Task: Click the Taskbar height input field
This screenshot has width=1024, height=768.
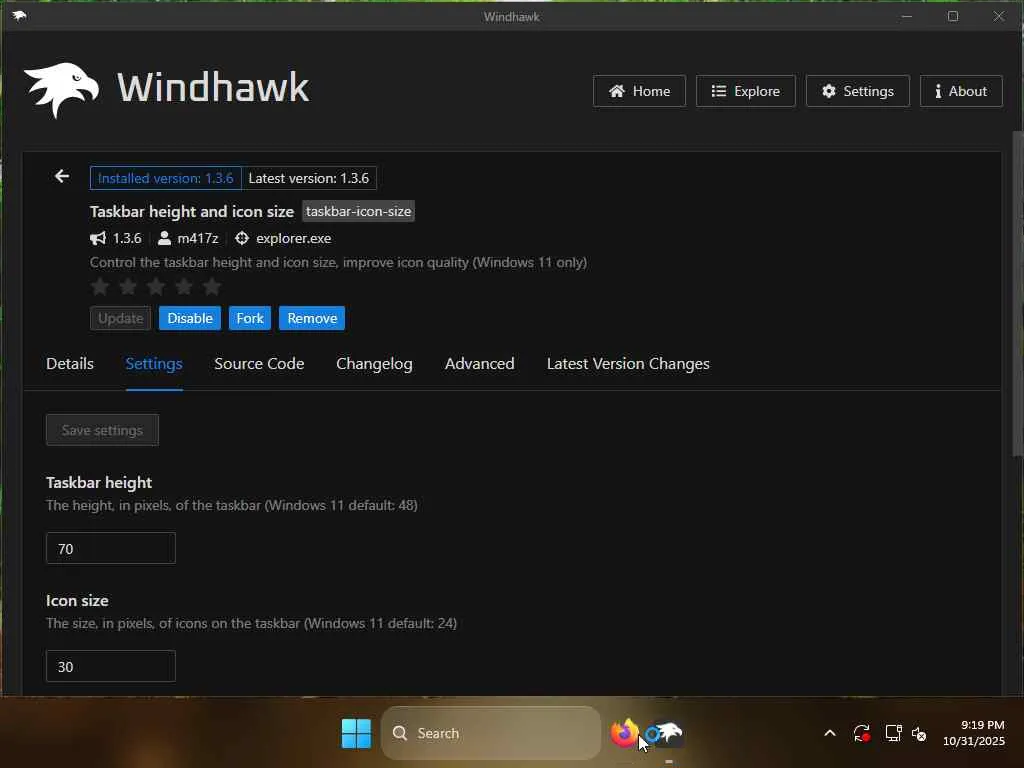Action: [x=111, y=548]
